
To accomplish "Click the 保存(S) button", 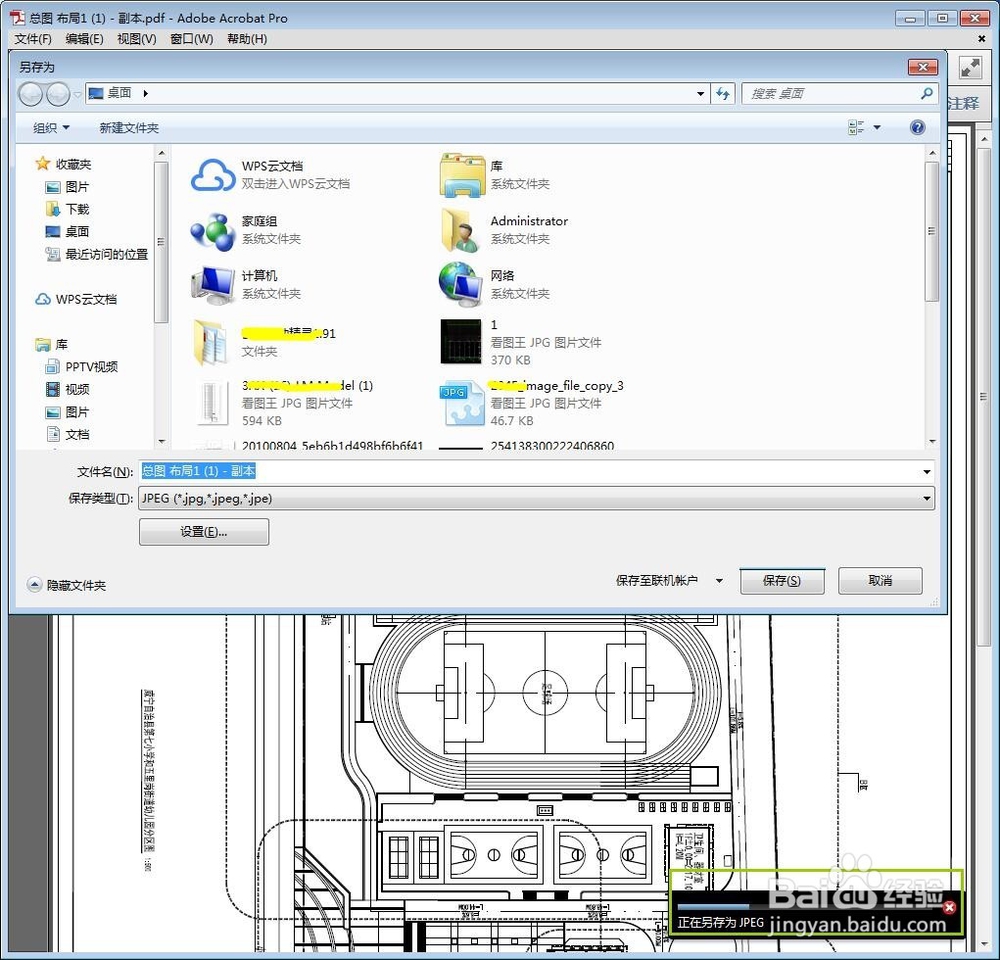I will 782,580.
